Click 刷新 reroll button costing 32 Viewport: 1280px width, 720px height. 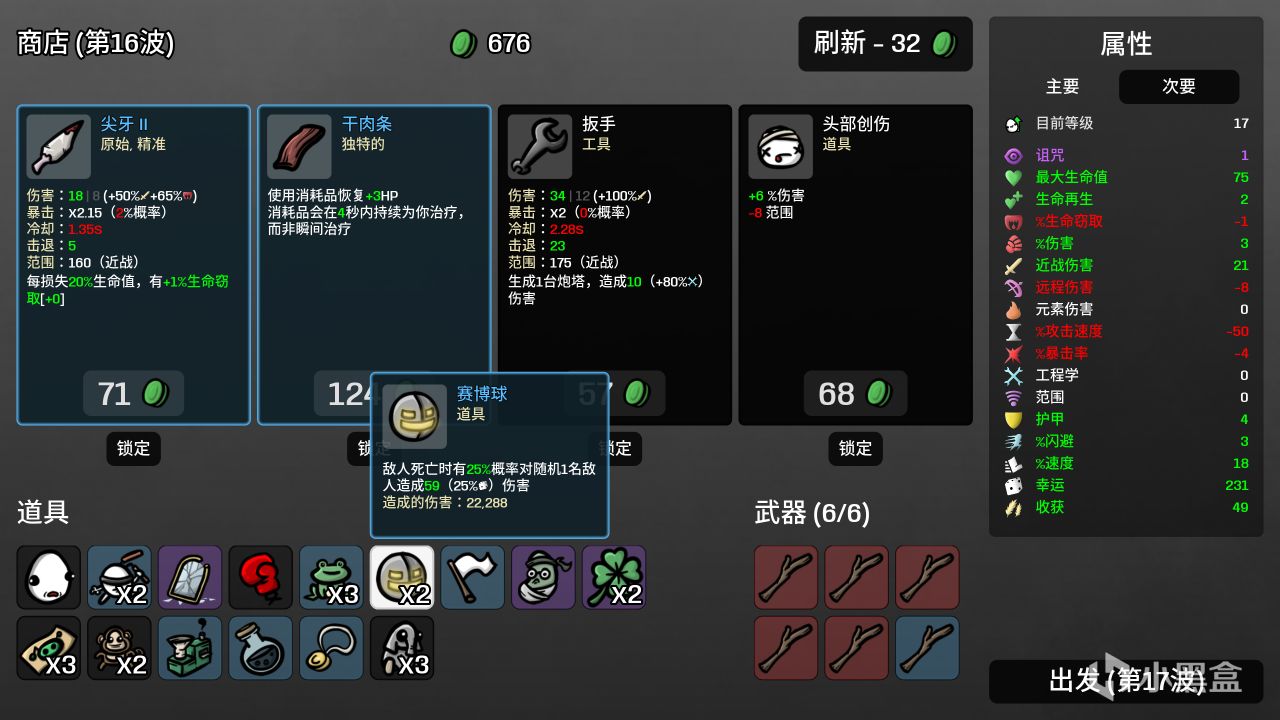(885, 44)
